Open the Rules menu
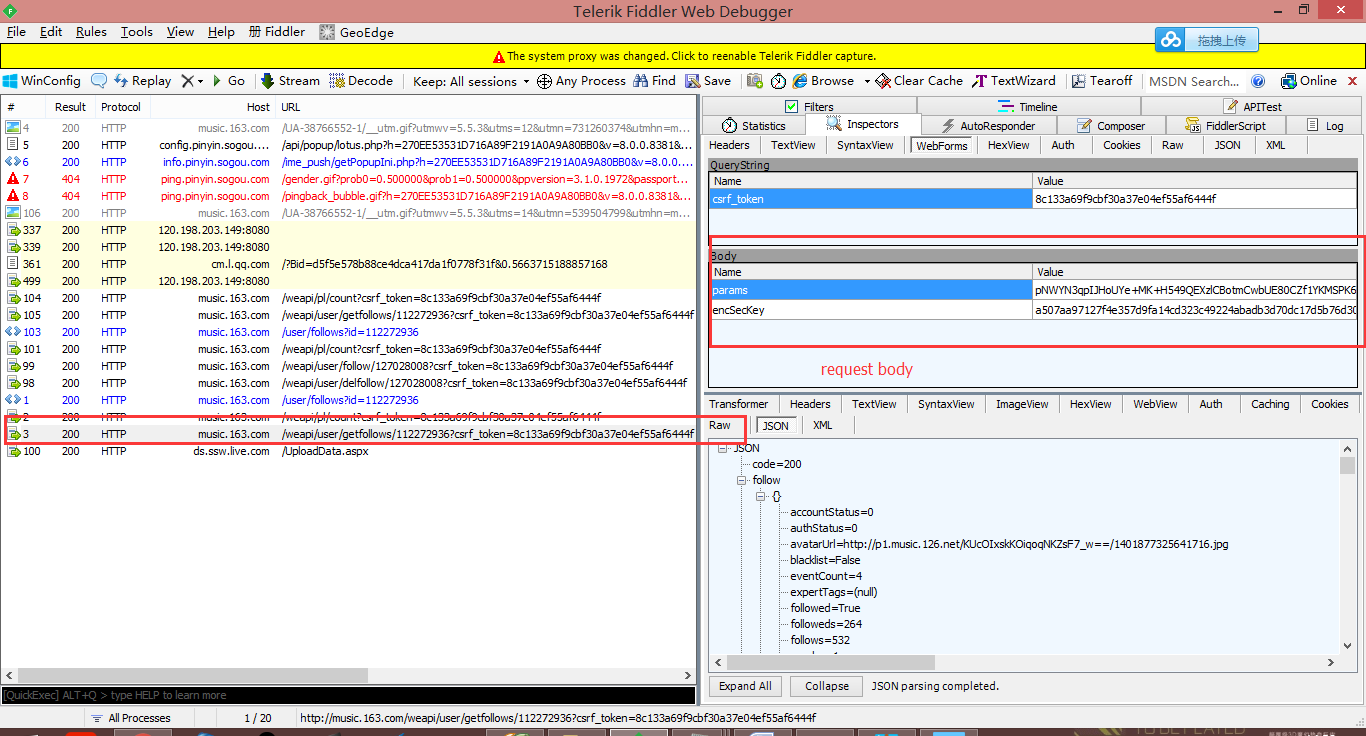Screen dimensions: 1366x736 click(x=91, y=32)
